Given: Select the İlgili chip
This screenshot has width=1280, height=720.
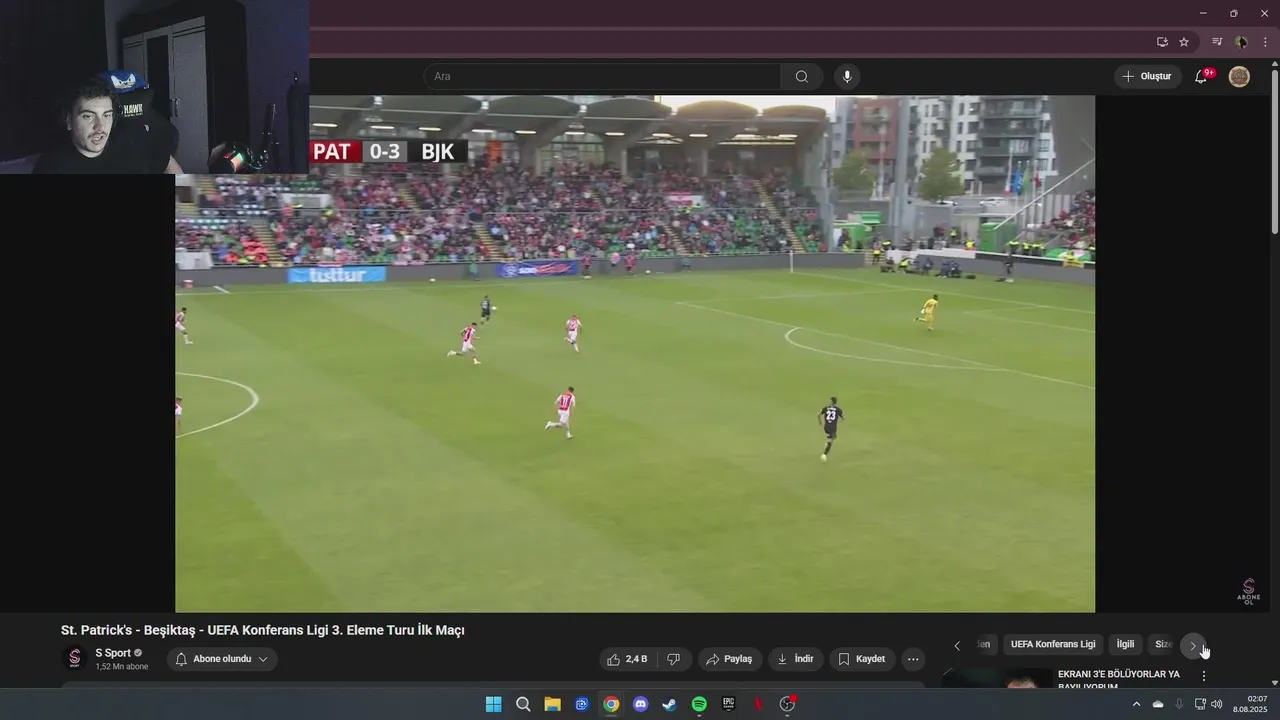Looking at the screenshot, I should 1125,644.
